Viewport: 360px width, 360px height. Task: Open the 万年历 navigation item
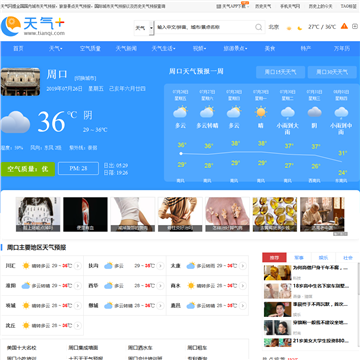click(342, 49)
